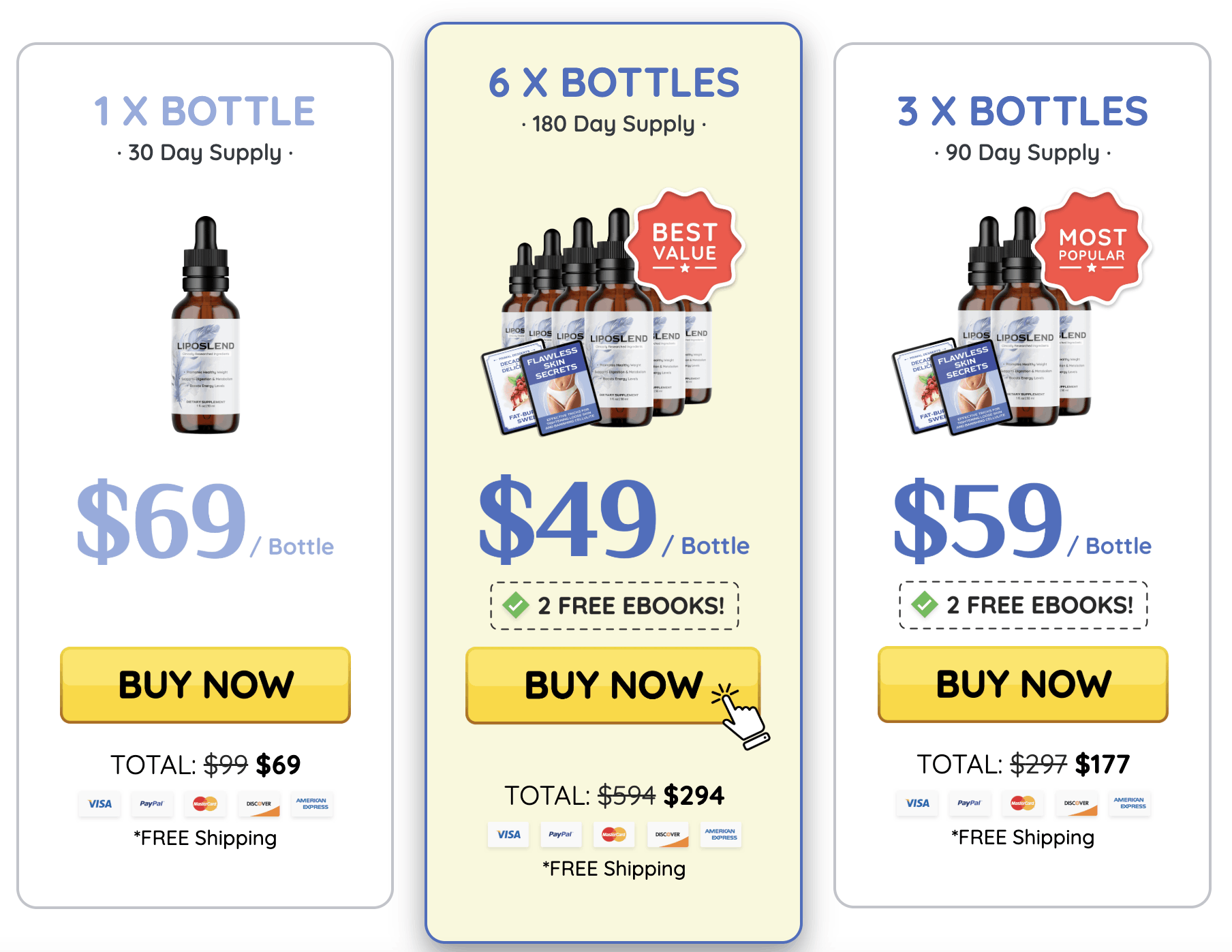The width and height of the screenshot is (1232, 952).
Task: Click the Most Popular red badge
Action: 1092,248
